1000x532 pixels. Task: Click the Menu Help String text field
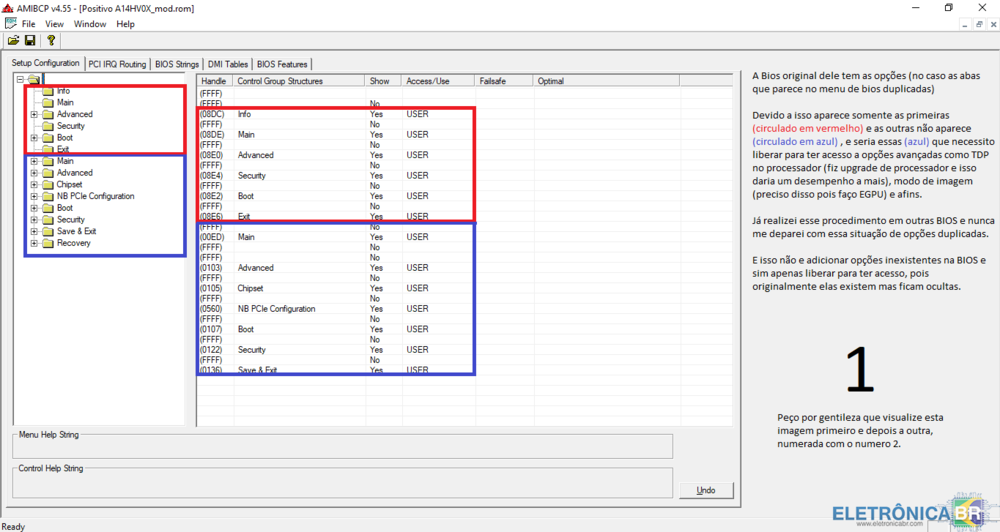(342, 446)
